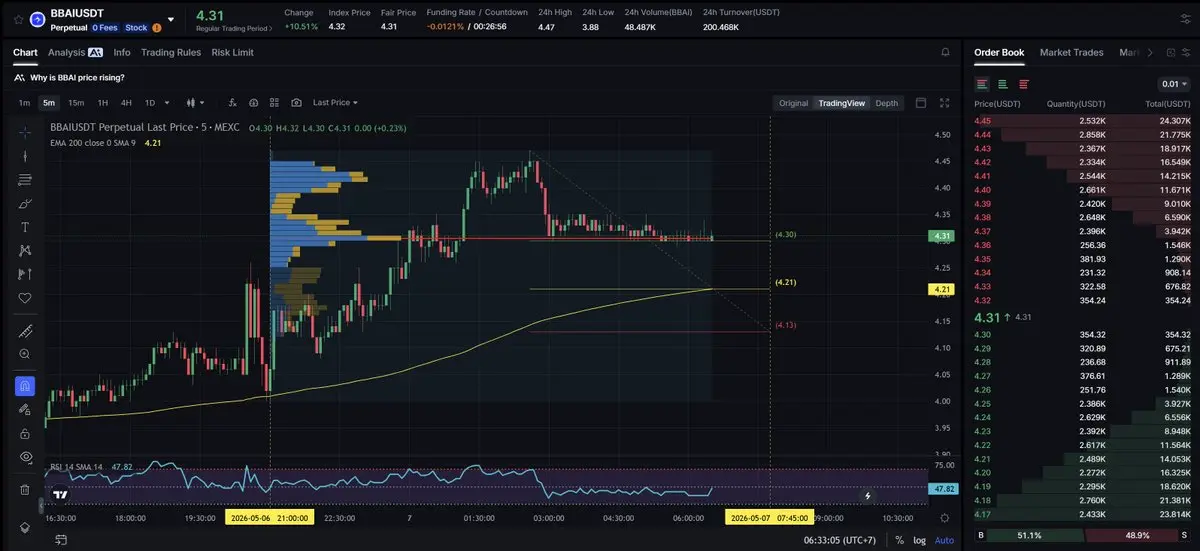Open the Last Price dropdown

click(335, 102)
